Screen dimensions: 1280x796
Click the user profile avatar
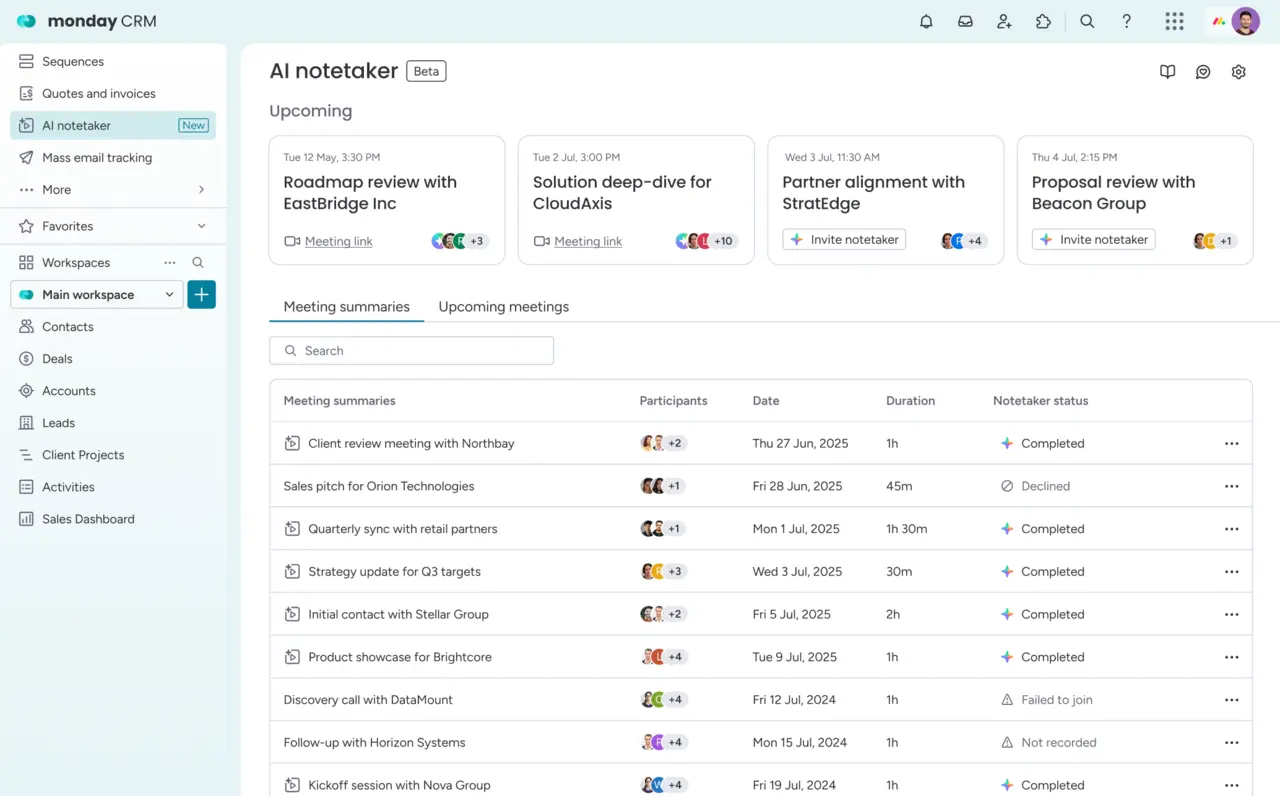1246,21
